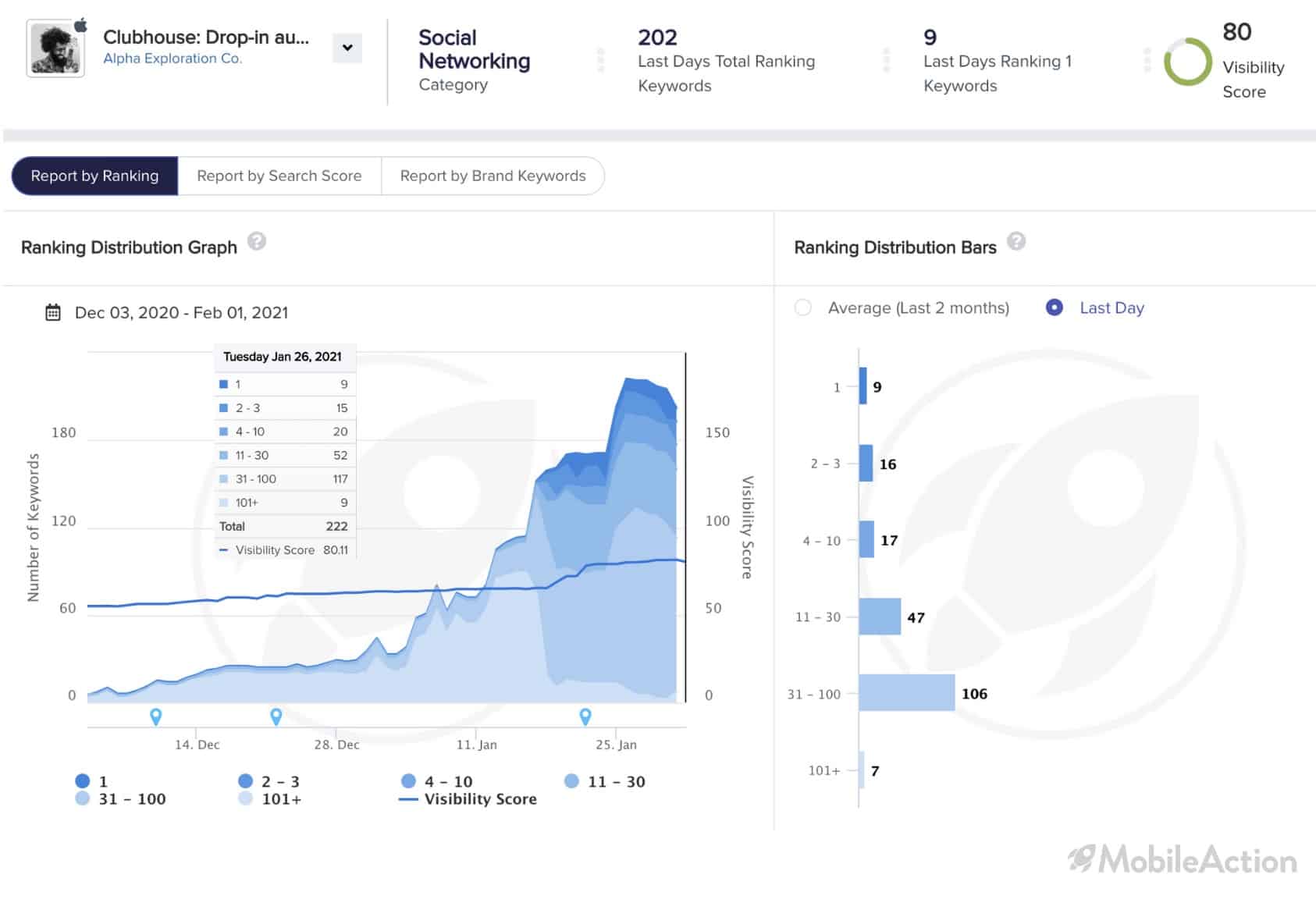This screenshot has height=910, width=1316.
Task: Toggle the 4 – 10 series in legend
Action: [437, 781]
